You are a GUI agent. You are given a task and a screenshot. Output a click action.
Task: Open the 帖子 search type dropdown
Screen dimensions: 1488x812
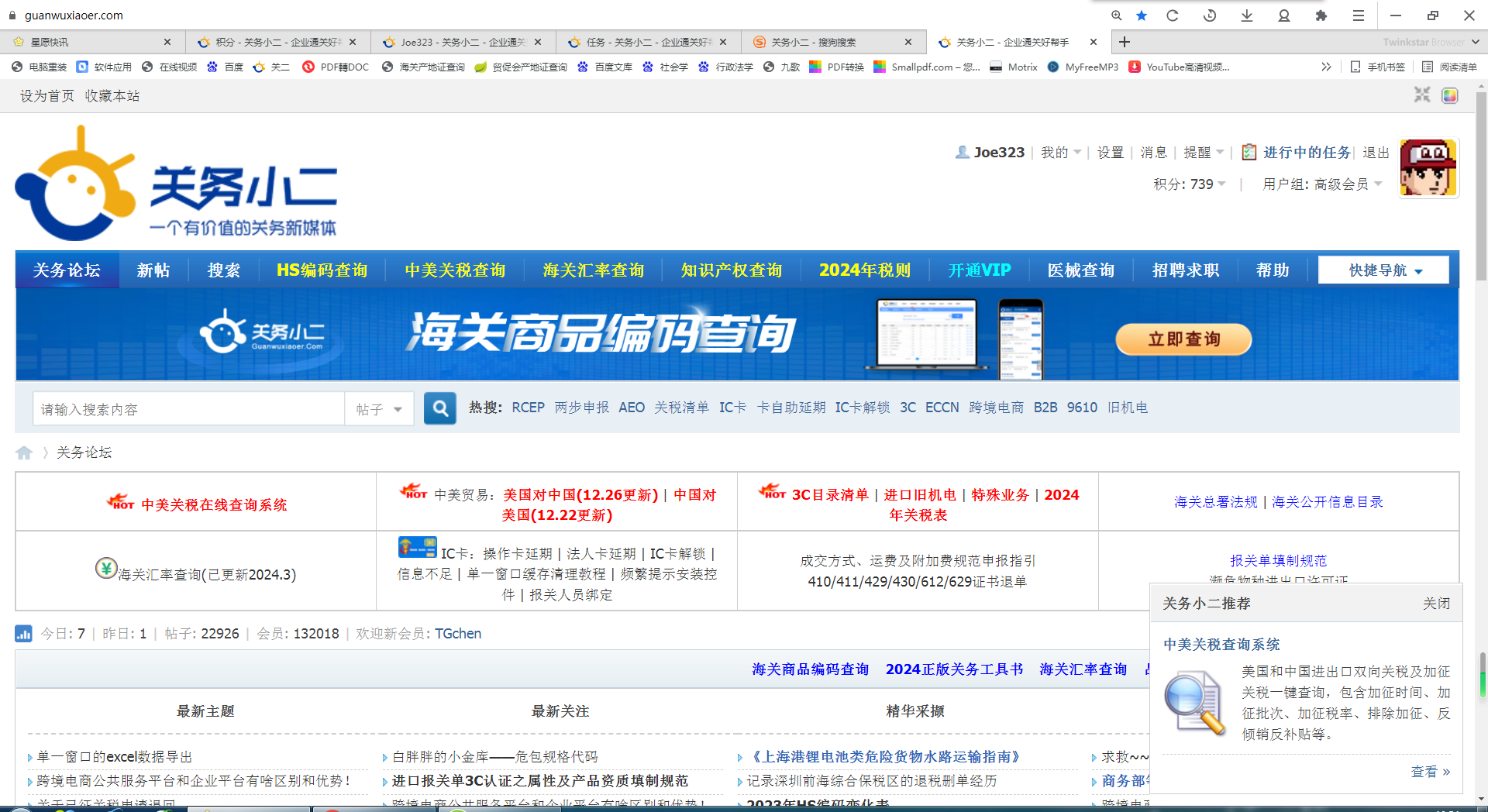tap(379, 408)
